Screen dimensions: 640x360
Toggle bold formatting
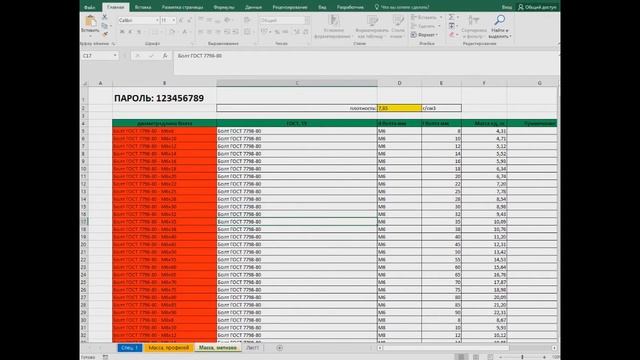tap(122, 31)
